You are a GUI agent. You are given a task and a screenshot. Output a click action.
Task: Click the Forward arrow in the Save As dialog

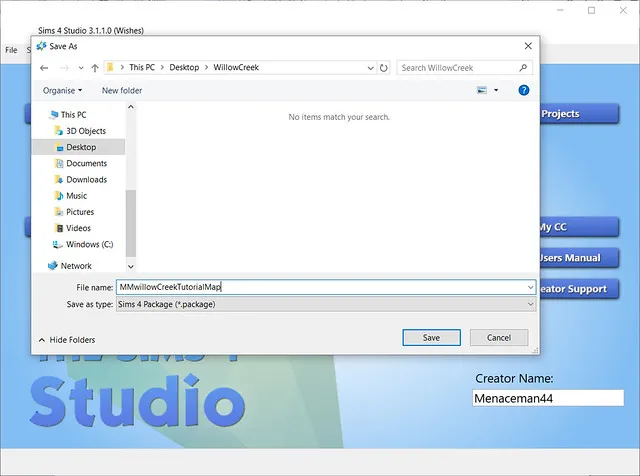coord(64,68)
